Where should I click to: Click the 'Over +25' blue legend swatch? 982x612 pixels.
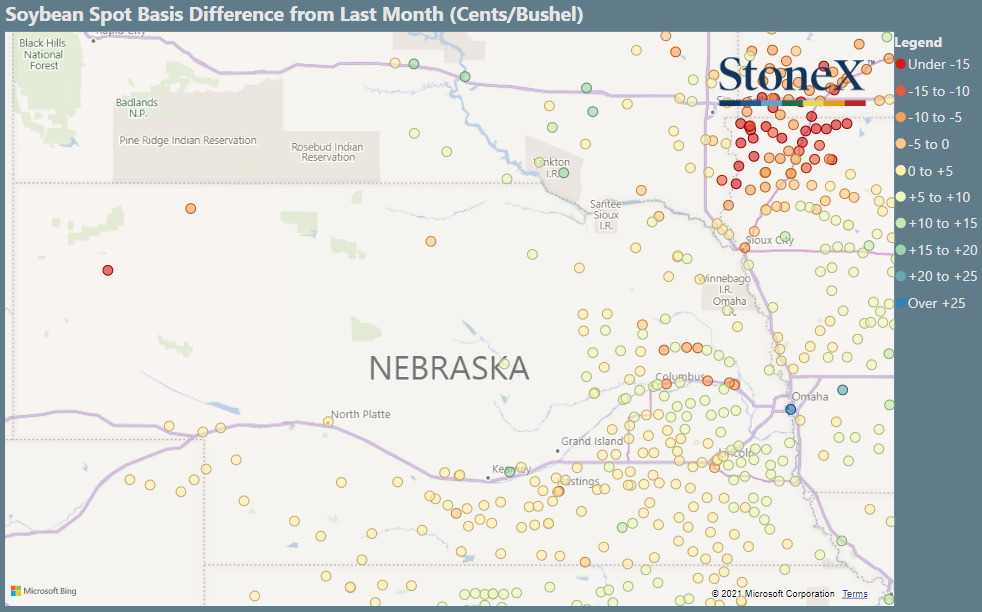click(901, 303)
